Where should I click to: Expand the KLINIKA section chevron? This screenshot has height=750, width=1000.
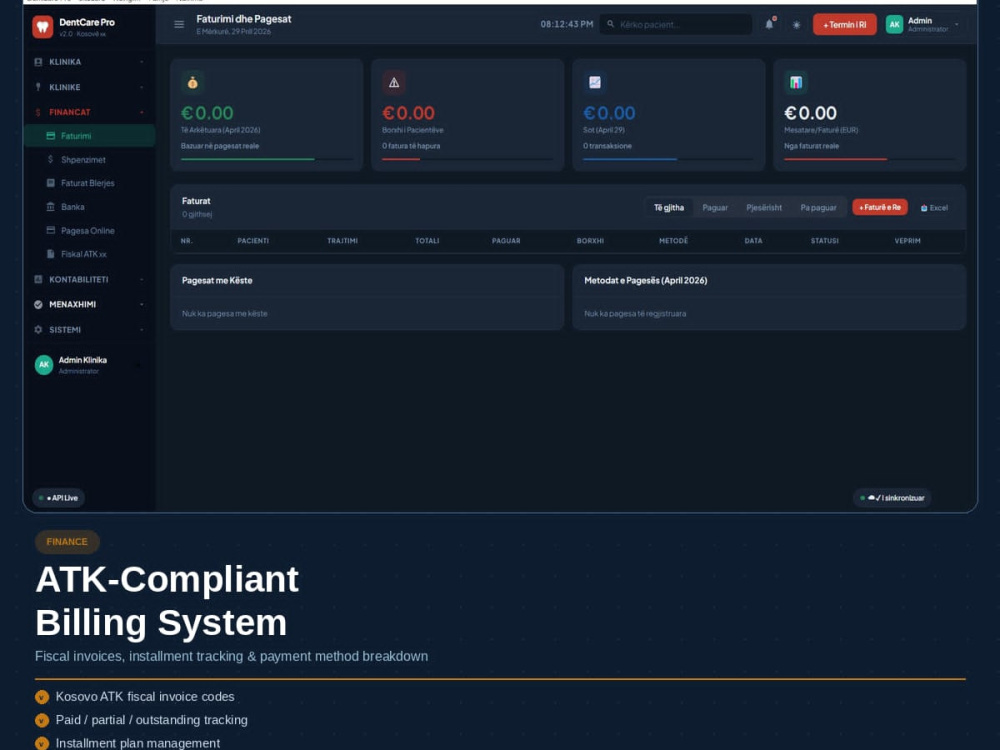141,62
